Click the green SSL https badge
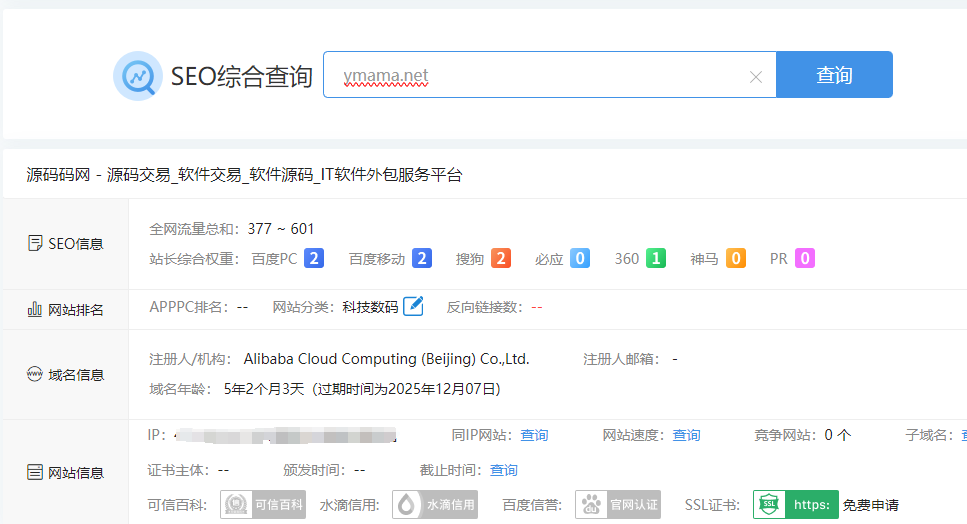Image resolution: width=967 pixels, height=524 pixels. pos(796,504)
